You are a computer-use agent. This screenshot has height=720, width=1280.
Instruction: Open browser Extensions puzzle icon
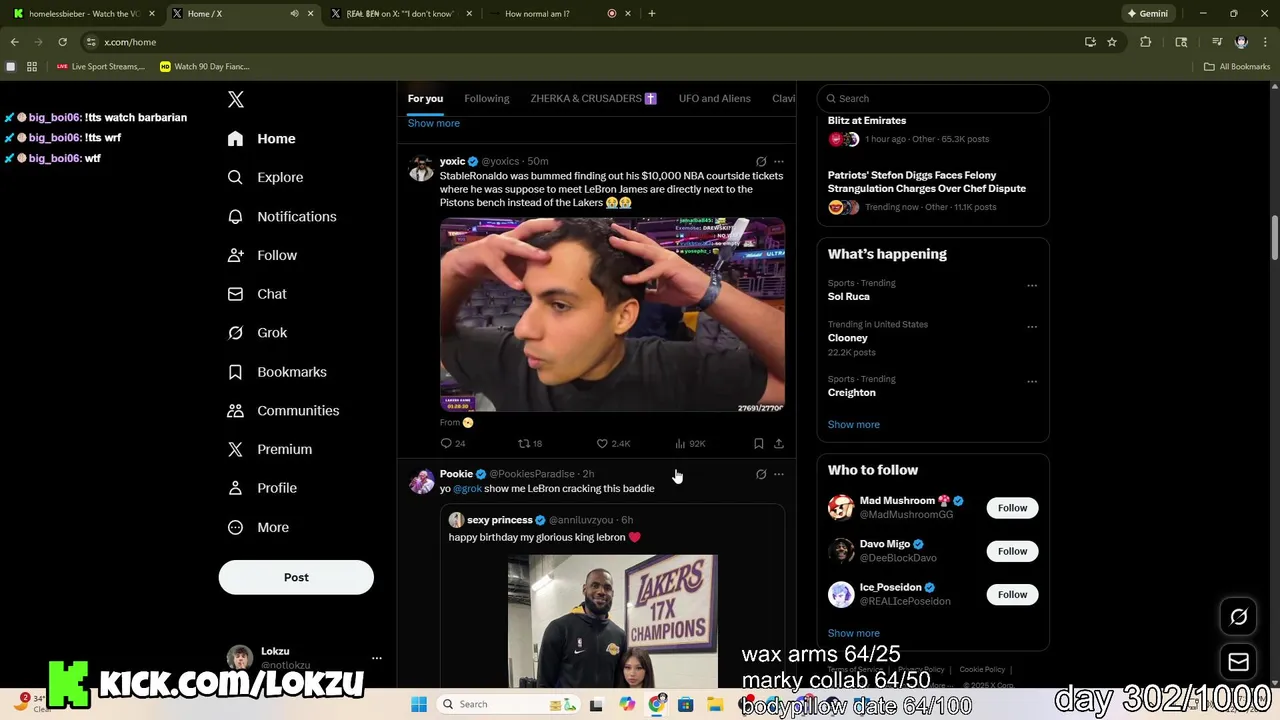click(1145, 42)
